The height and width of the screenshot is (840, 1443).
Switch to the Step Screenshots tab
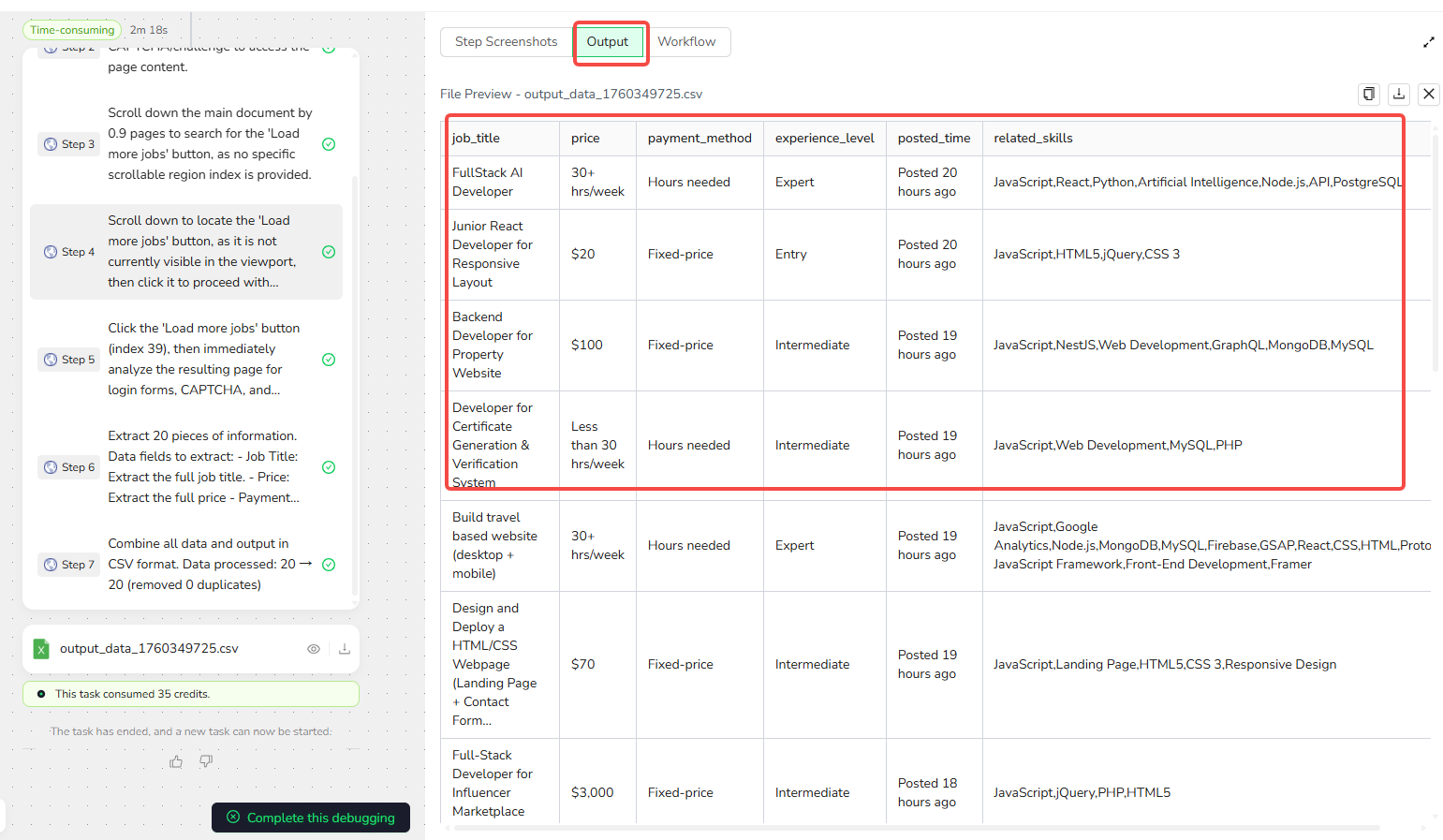506,42
